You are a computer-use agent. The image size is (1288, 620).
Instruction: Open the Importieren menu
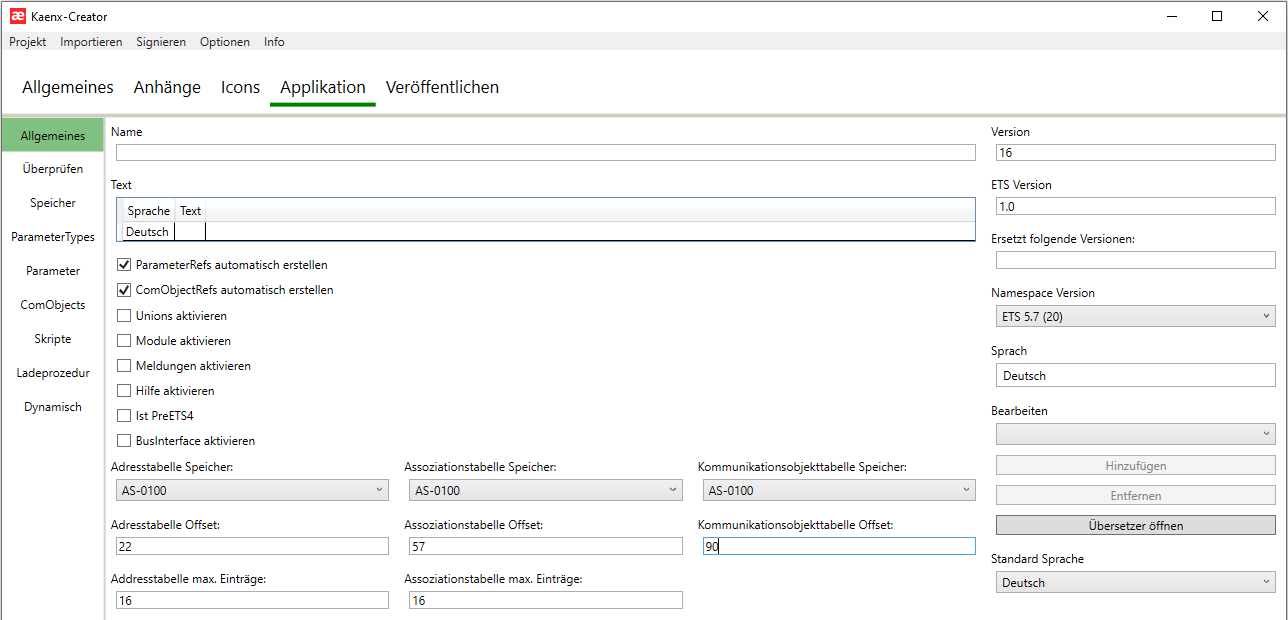point(91,42)
